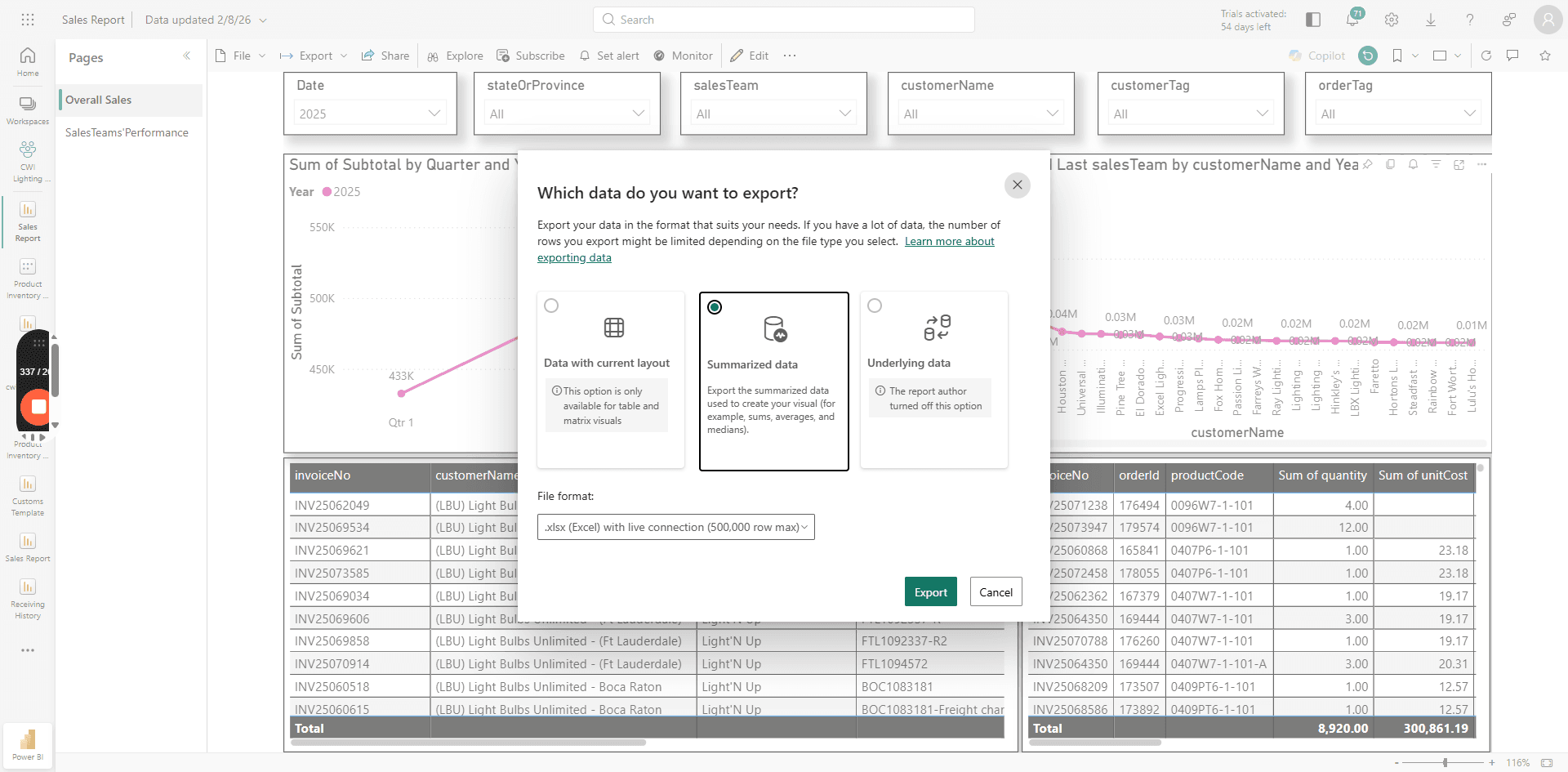
Task: Open the bookmarks icon
Action: (1397, 56)
